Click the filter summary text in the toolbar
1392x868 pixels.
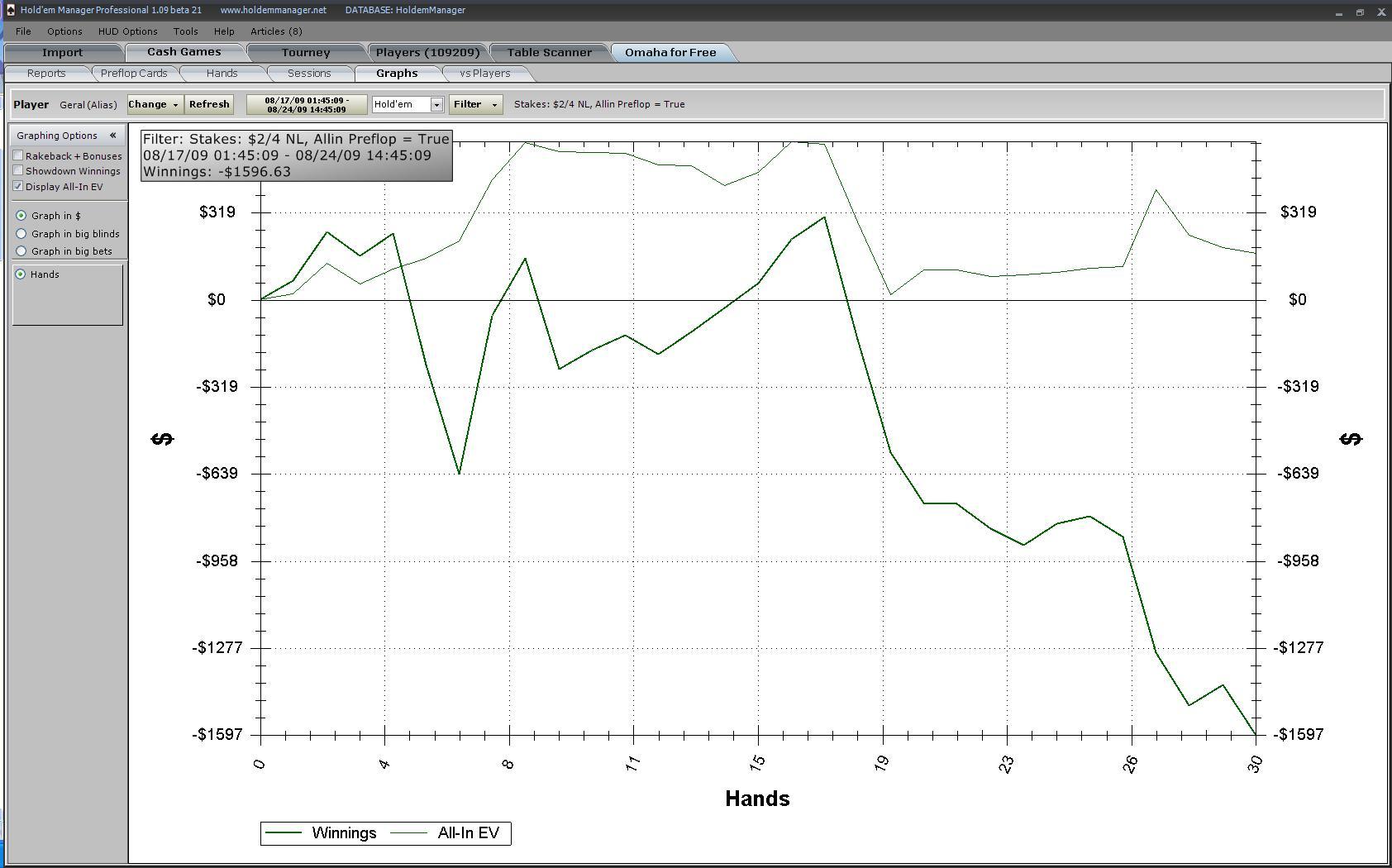[599, 104]
